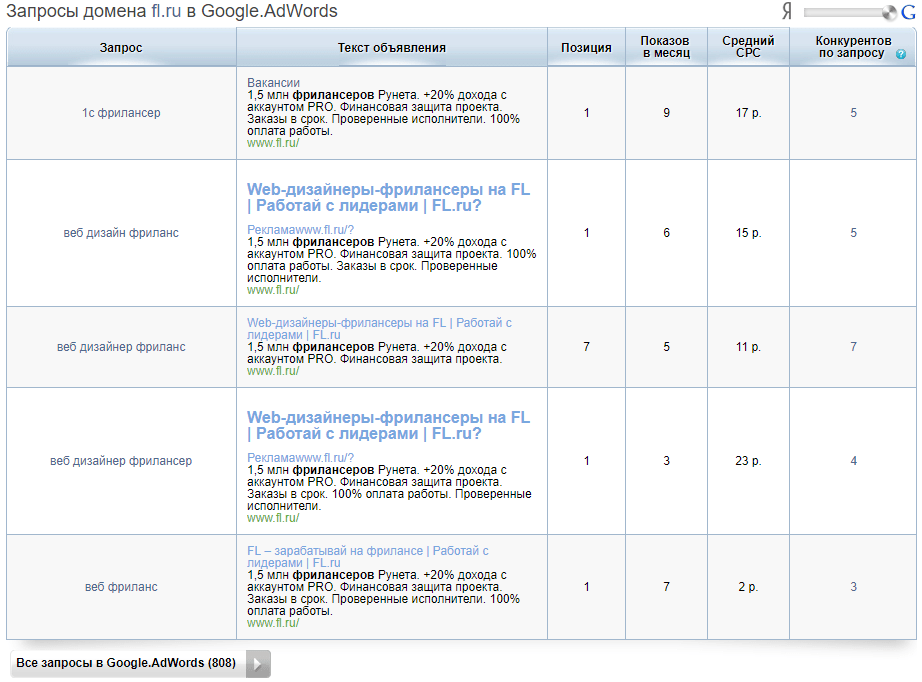
Task: Click ad headline in 'веб дизайнер фриланс' row
Action: tap(379, 329)
